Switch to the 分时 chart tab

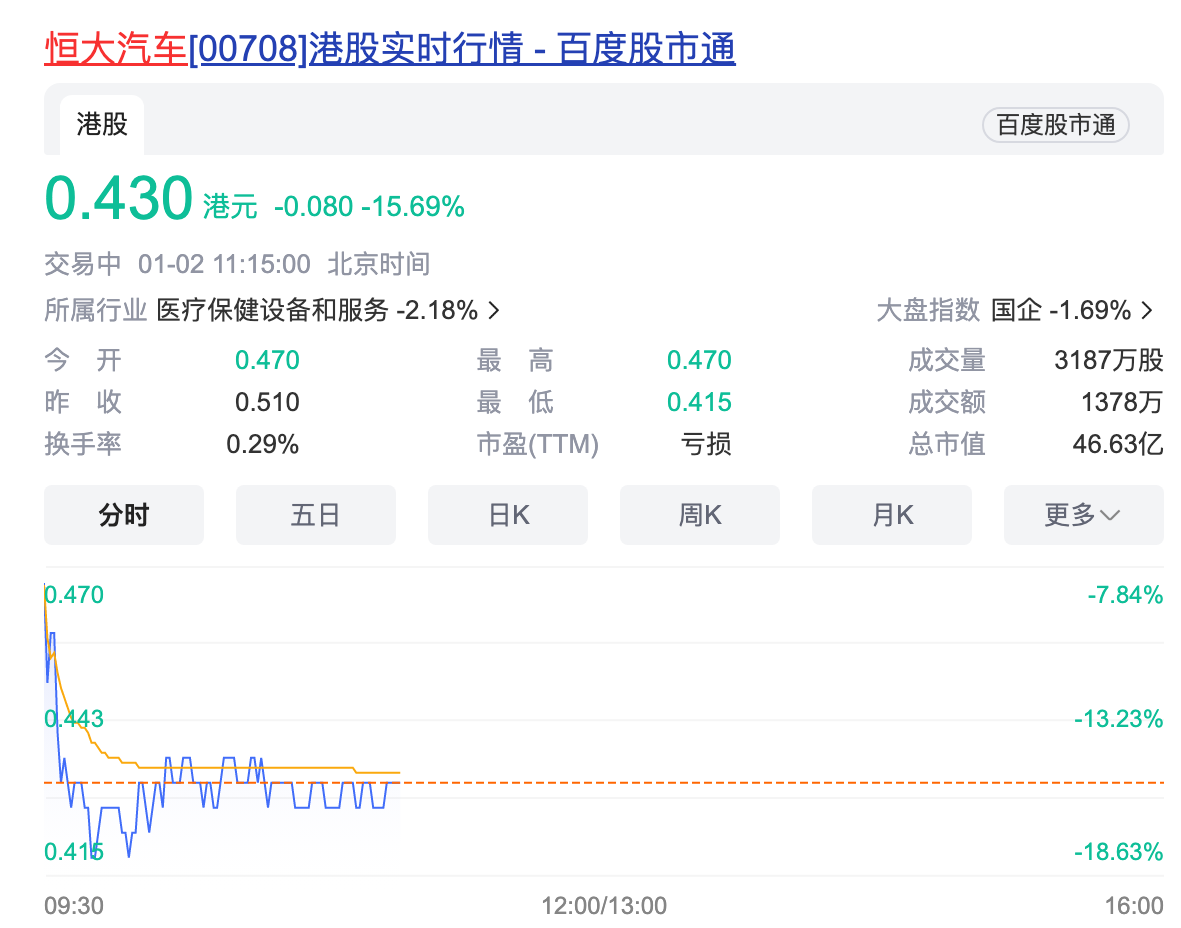tap(124, 515)
